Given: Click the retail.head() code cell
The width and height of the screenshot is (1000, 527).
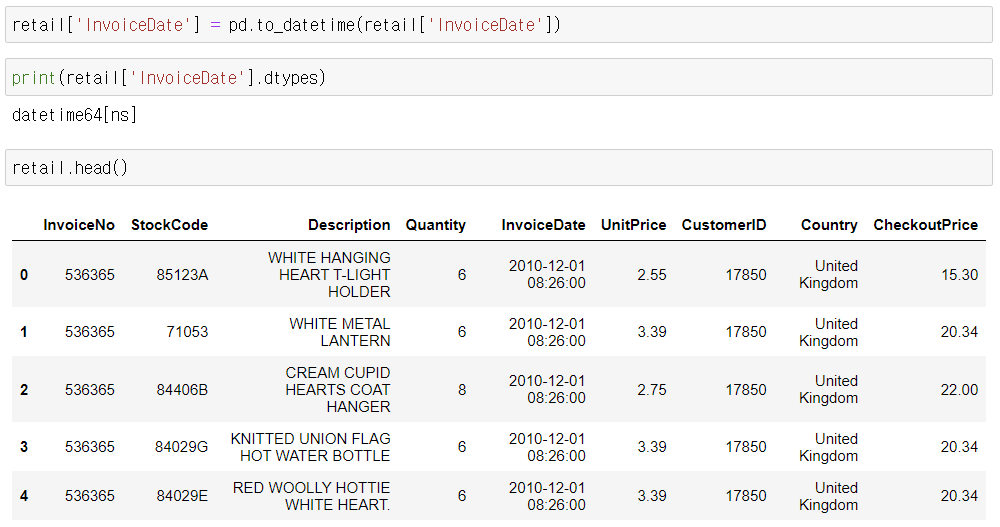Looking at the screenshot, I should (499, 168).
